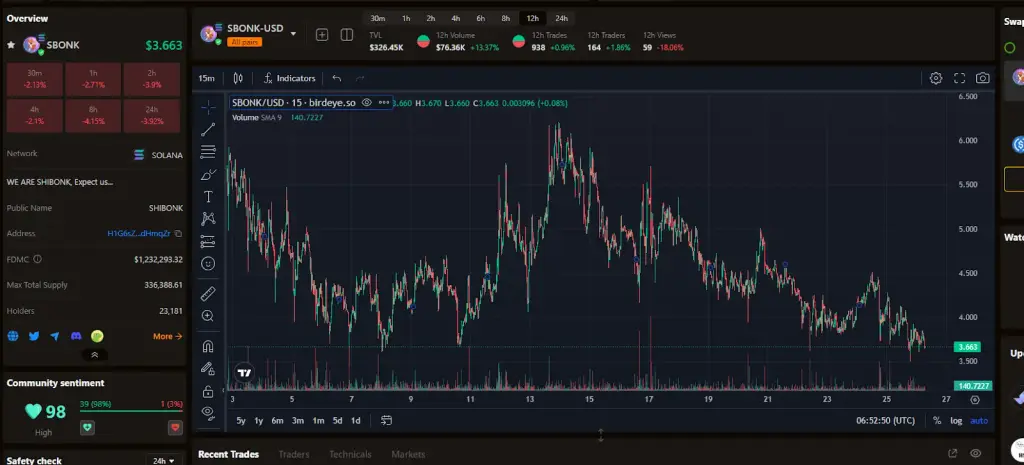Set chart range to 6m
Image resolution: width=1024 pixels, height=465 pixels.
278,421
